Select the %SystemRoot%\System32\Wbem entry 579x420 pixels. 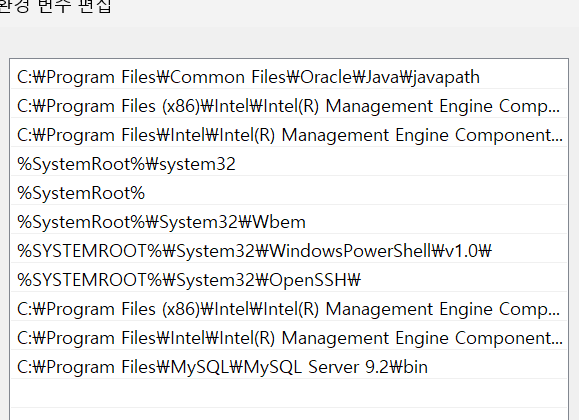pyautogui.click(x=289, y=222)
